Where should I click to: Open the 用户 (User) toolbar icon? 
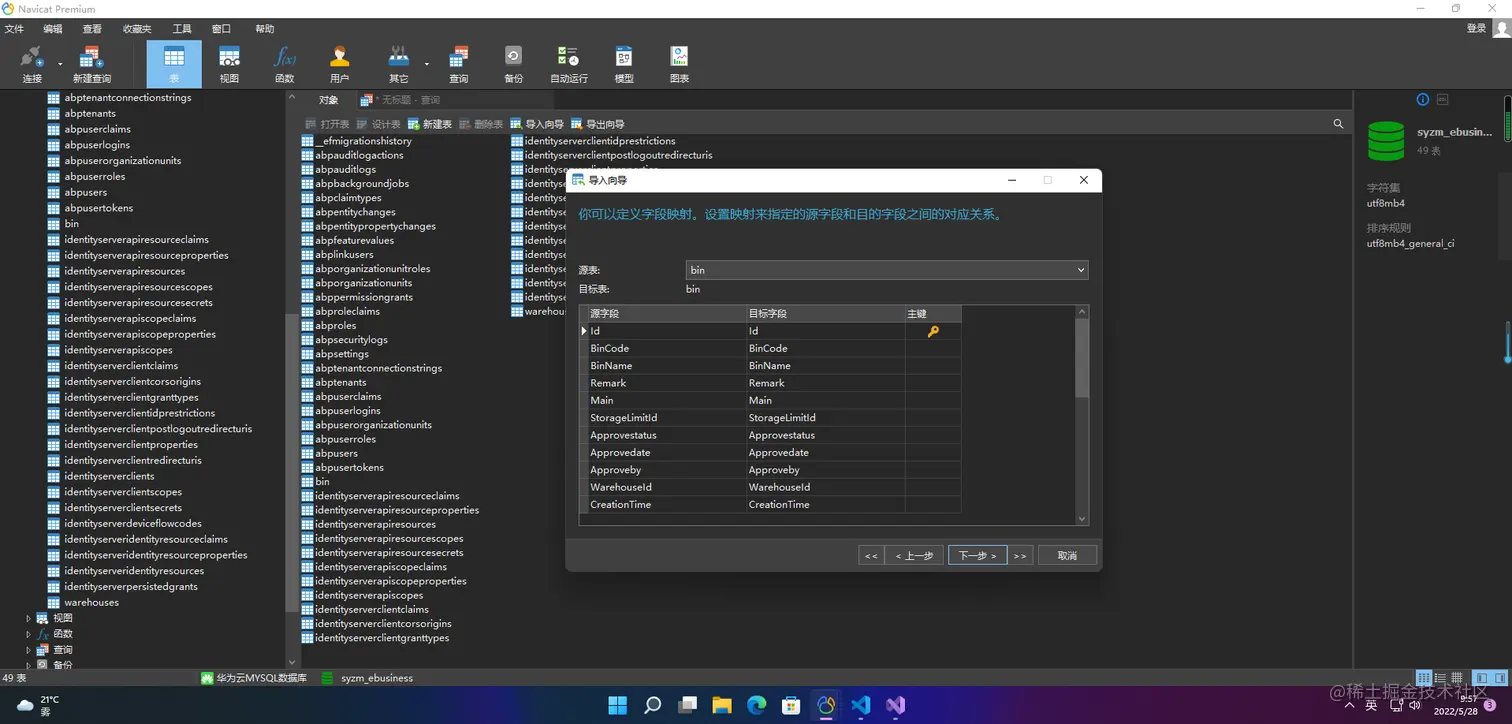(340, 63)
